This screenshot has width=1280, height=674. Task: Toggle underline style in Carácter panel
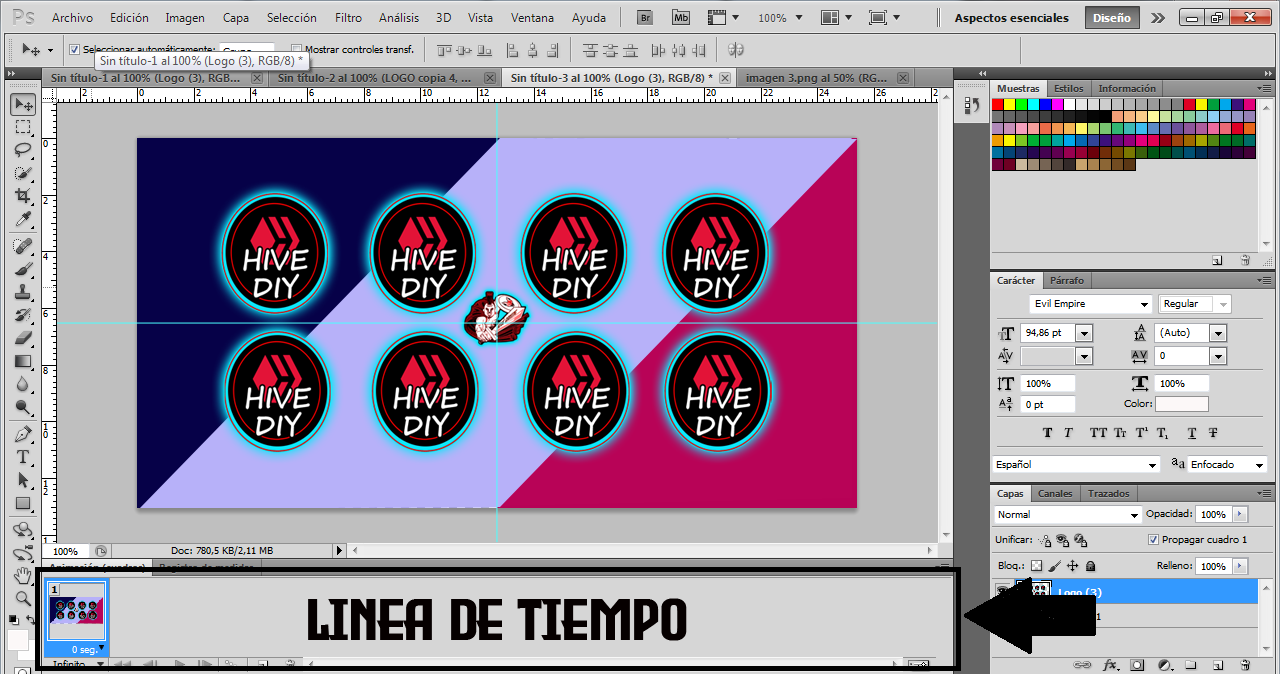[x=1192, y=433]
